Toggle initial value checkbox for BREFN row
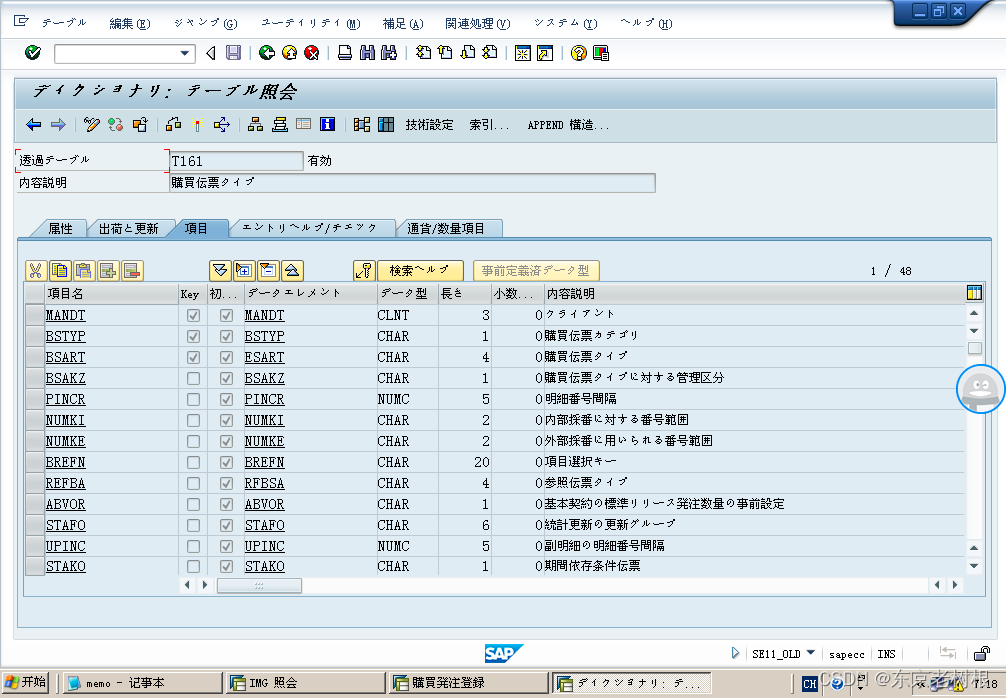 point(226,463)
